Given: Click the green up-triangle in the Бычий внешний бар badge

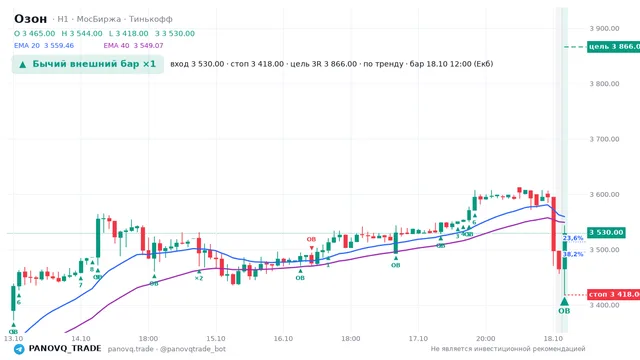Looking at the screenshot, I should click(x=23, y=64).
